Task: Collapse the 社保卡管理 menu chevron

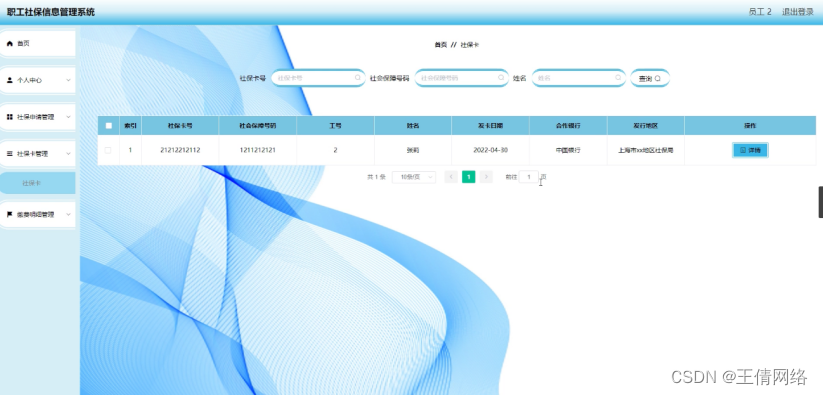Action: coord(68,154)
